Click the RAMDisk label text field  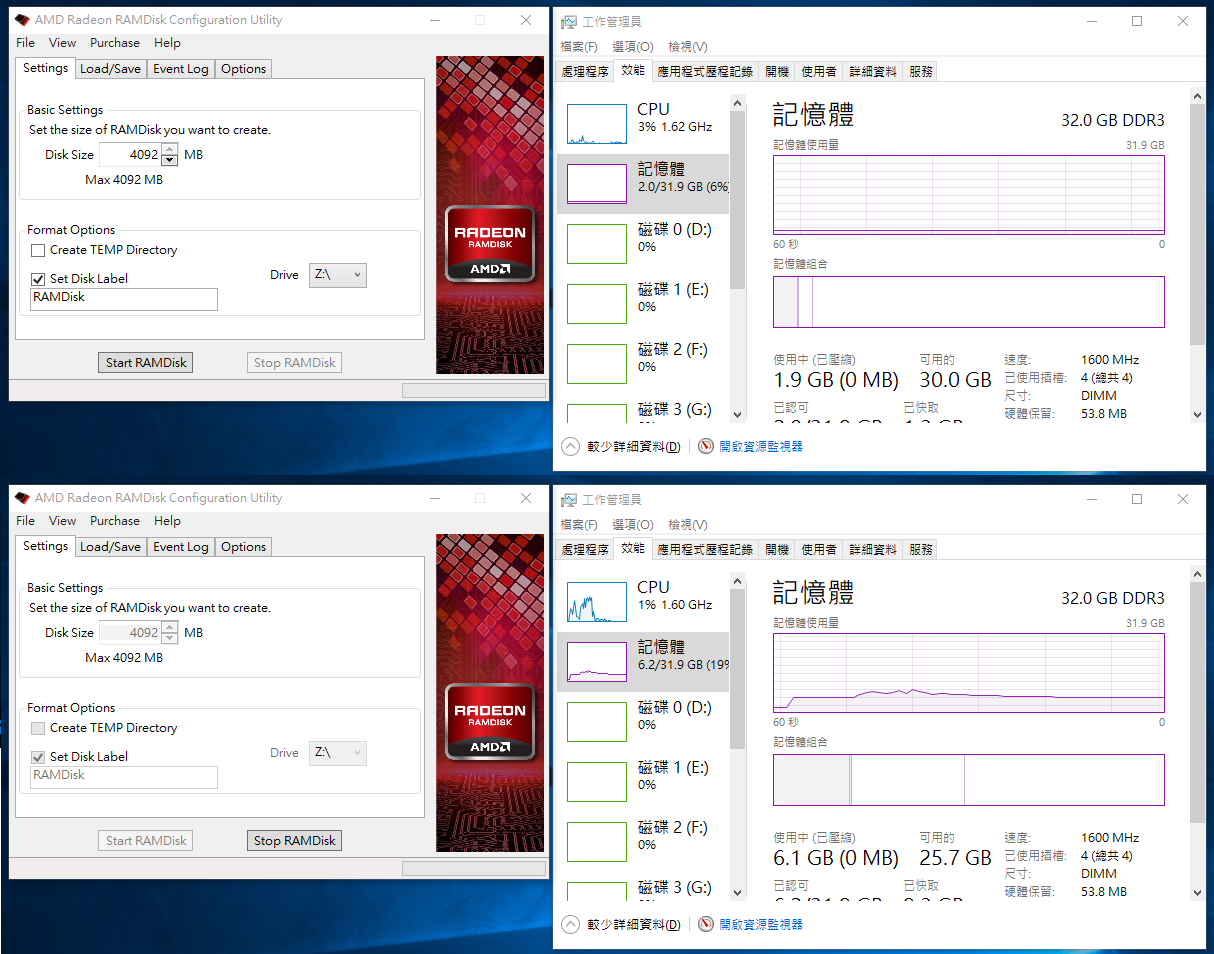coord(123,299)
